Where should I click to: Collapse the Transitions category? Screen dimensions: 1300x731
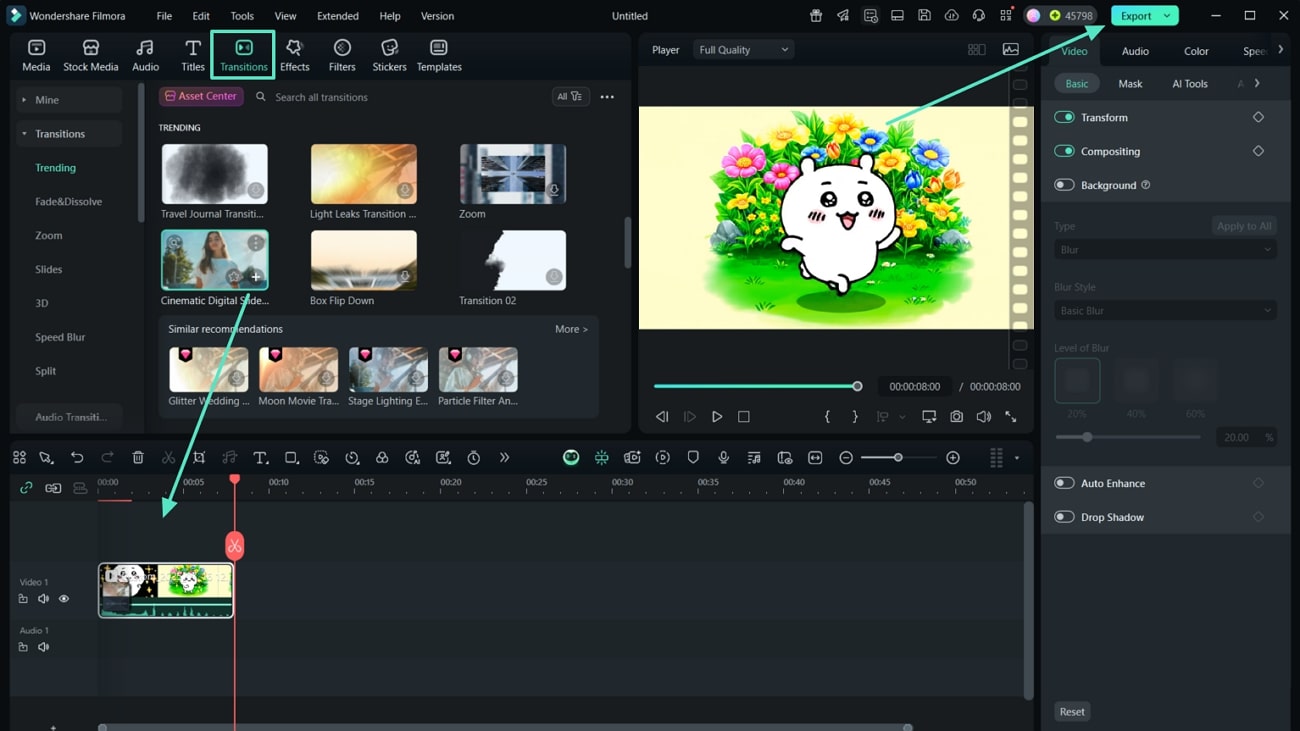[x=70, y=134]
